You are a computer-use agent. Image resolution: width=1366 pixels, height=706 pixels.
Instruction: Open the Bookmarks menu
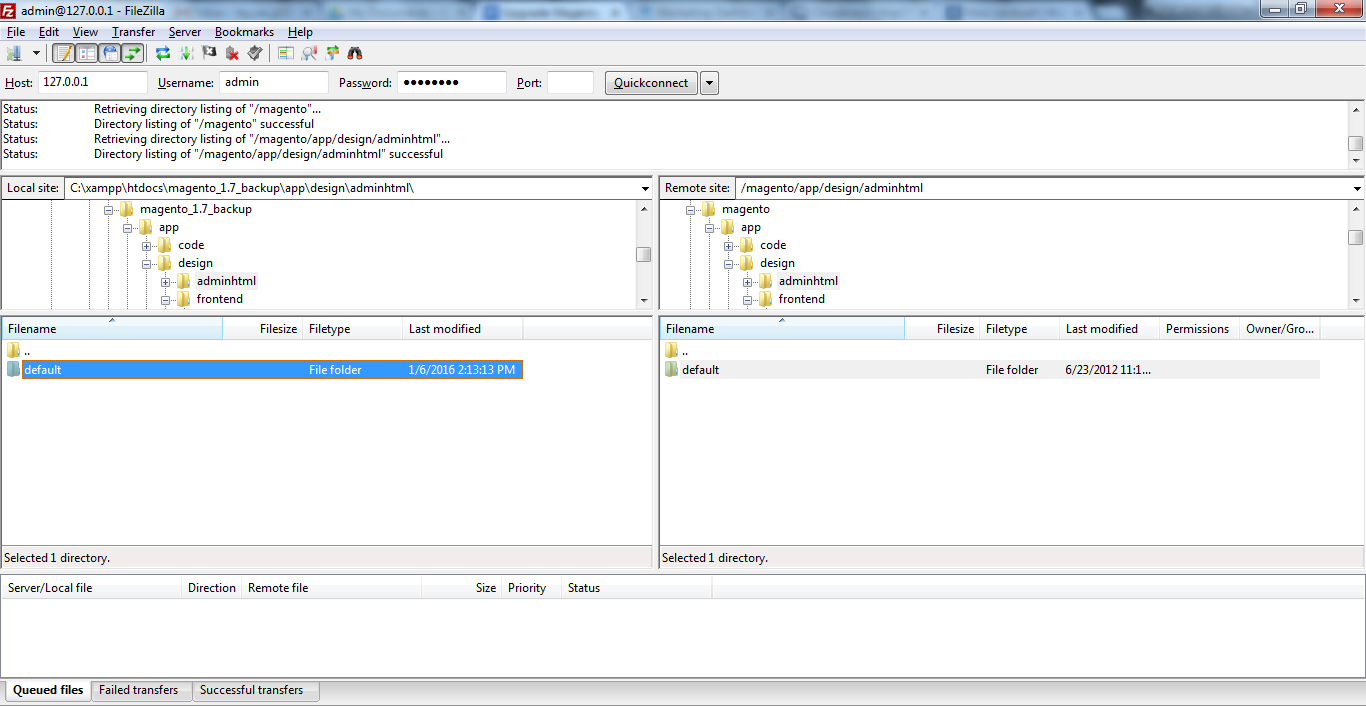[244, 32]
